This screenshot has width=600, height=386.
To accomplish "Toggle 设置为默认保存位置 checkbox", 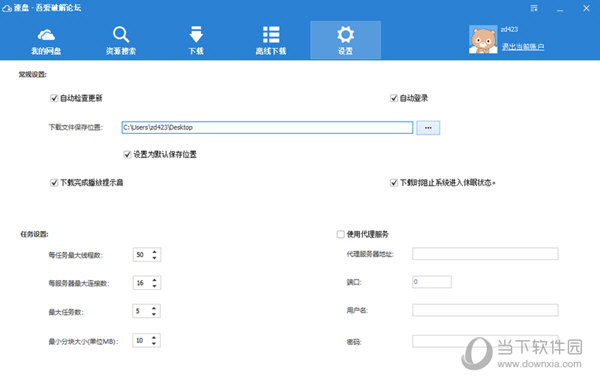I will pyautogui.click(x=127, y=155).
